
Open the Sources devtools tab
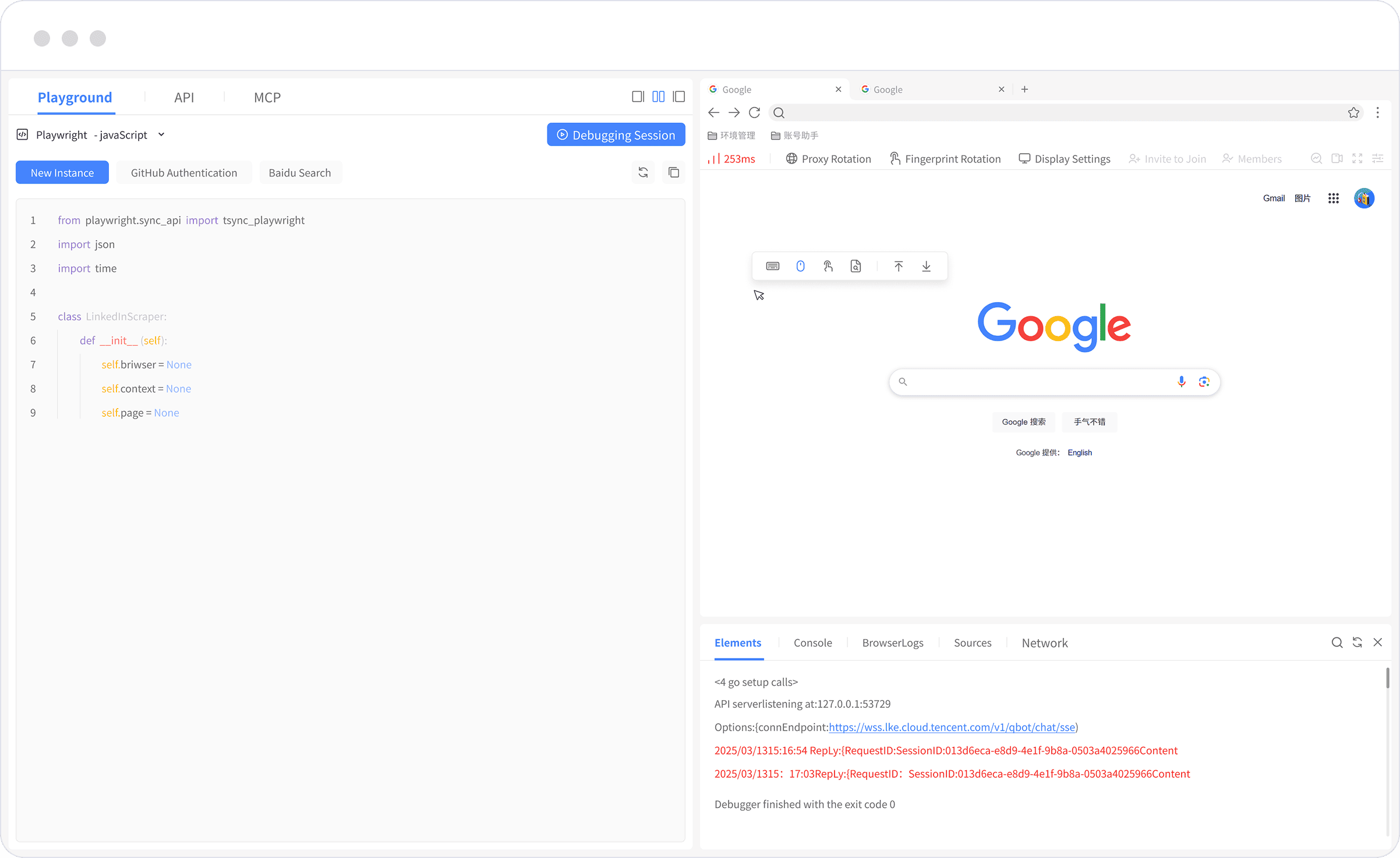click(x=973, y=643)
